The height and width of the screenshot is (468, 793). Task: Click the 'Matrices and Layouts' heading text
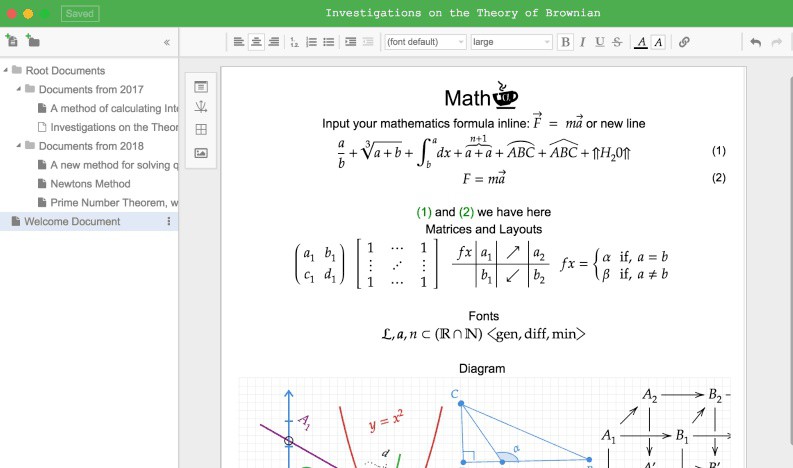pyautogui.click(x=483, y=229)
